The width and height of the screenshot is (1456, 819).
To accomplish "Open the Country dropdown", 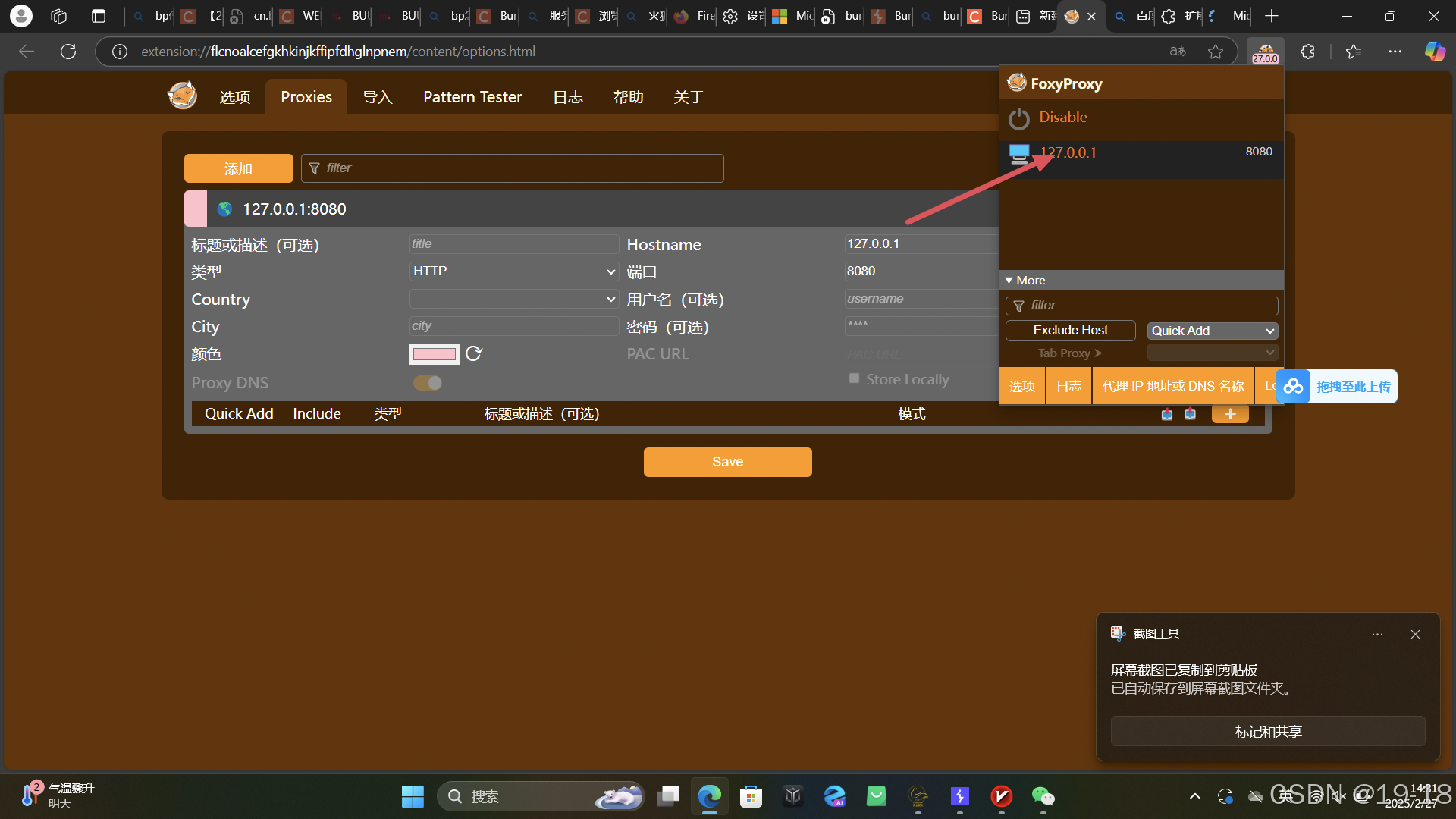I will [513, 299].
